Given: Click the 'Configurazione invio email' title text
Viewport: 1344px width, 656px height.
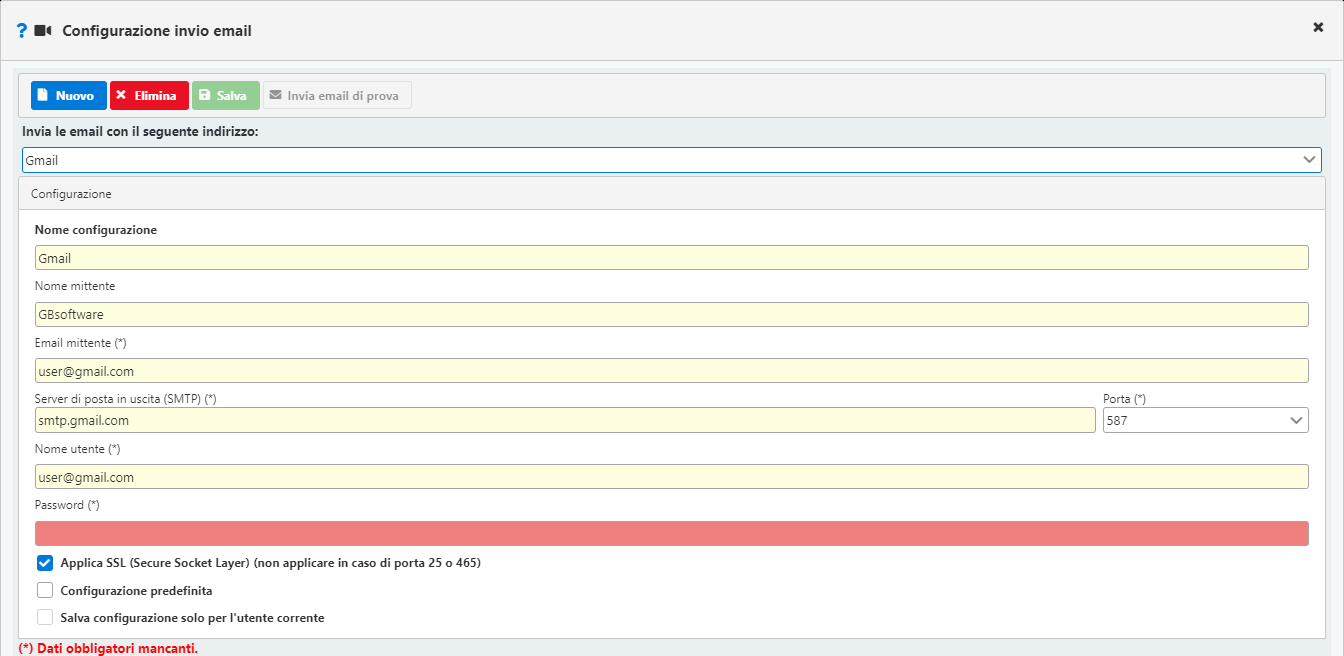Looking at the screenshot, I should tap(157, 31).
